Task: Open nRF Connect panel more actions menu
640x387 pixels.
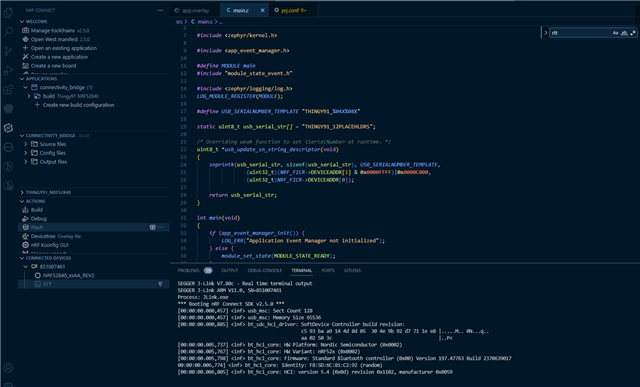Action: pos(160,10)
